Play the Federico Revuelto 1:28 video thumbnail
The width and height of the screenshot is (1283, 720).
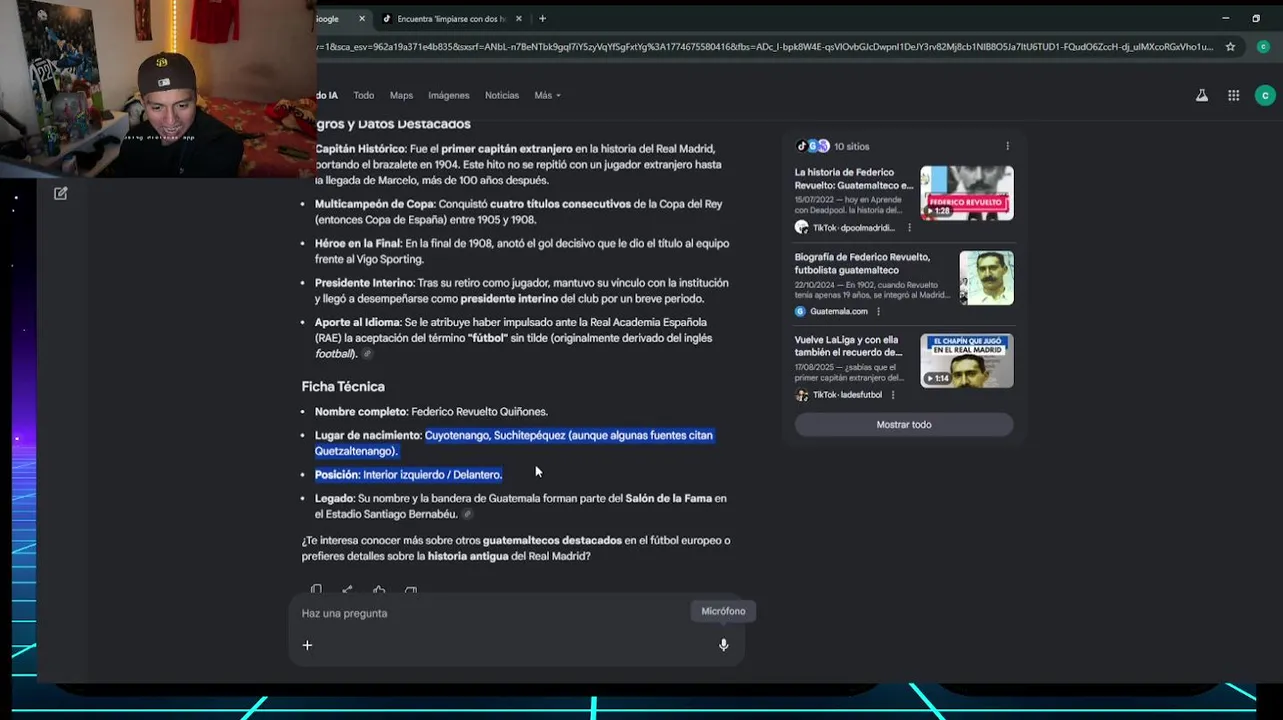pos(966,193)
